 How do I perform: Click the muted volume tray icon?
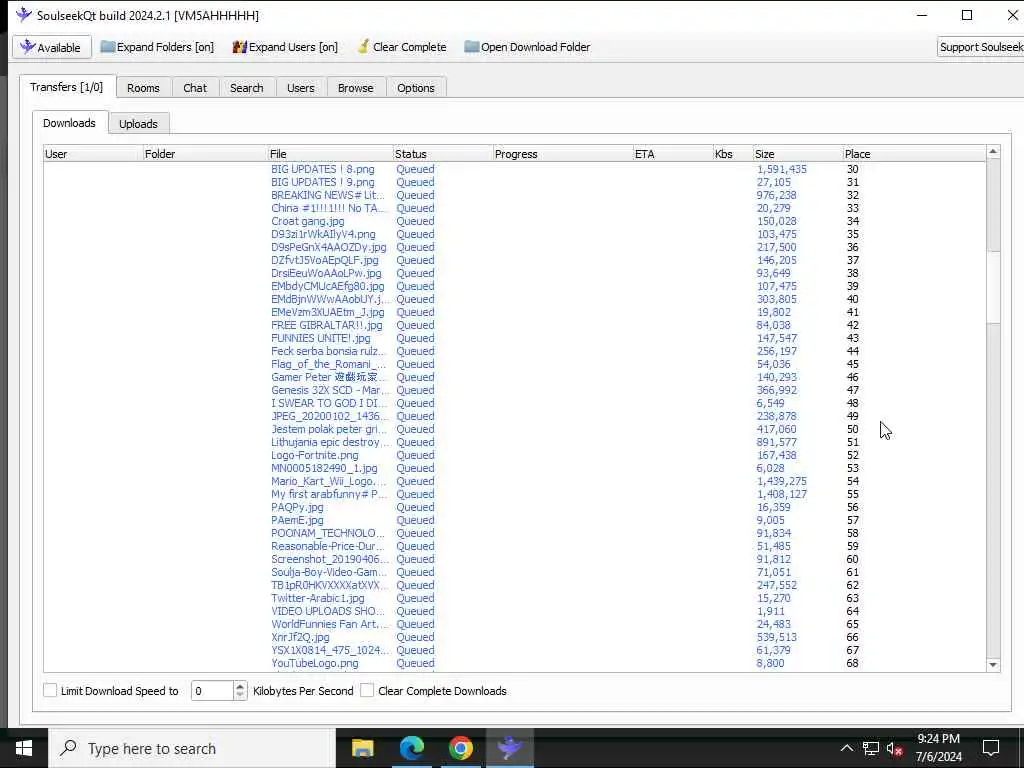[895, 748]
